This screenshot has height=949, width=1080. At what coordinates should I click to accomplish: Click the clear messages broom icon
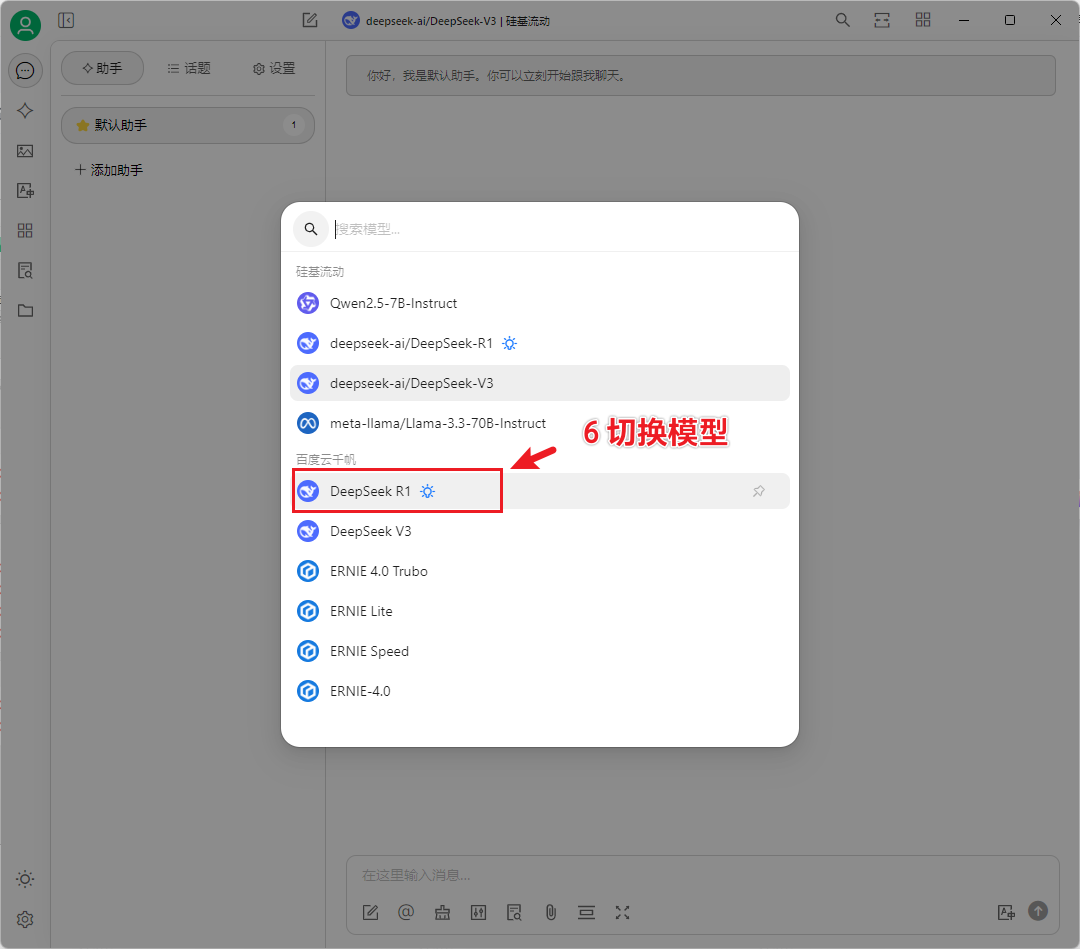(x=442, y=912)
